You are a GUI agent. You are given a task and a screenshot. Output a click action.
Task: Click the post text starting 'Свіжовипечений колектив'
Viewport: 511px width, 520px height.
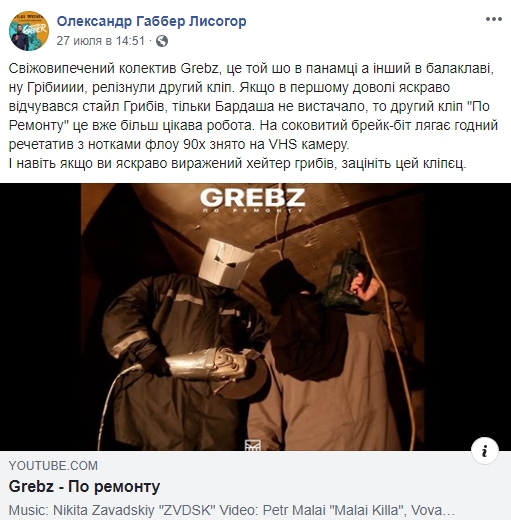(253, 116)
